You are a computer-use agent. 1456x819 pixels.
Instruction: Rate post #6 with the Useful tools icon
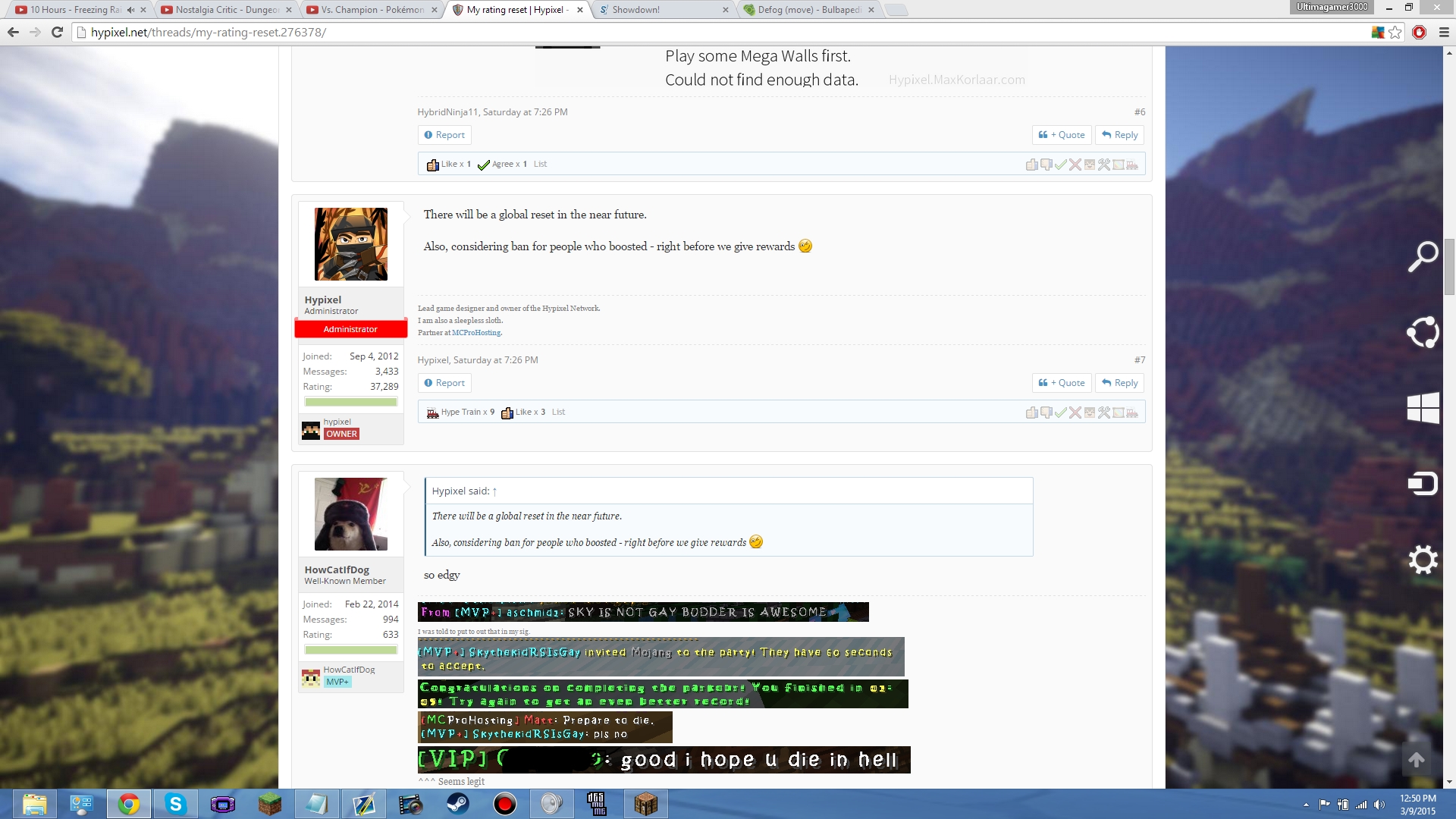(x=1104, y=165)
